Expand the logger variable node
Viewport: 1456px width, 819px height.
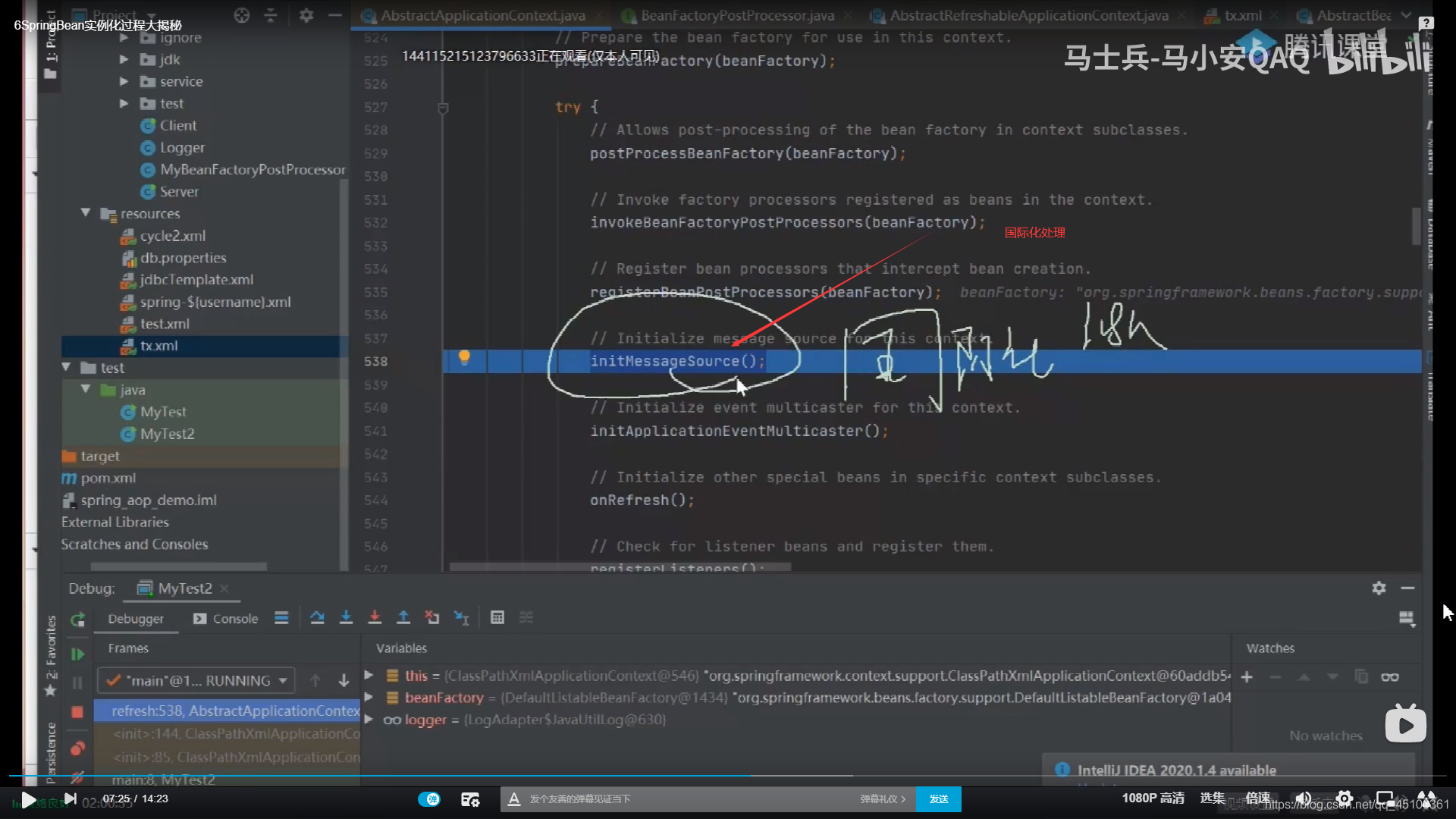pyautogui.click(x=369, y=719)
